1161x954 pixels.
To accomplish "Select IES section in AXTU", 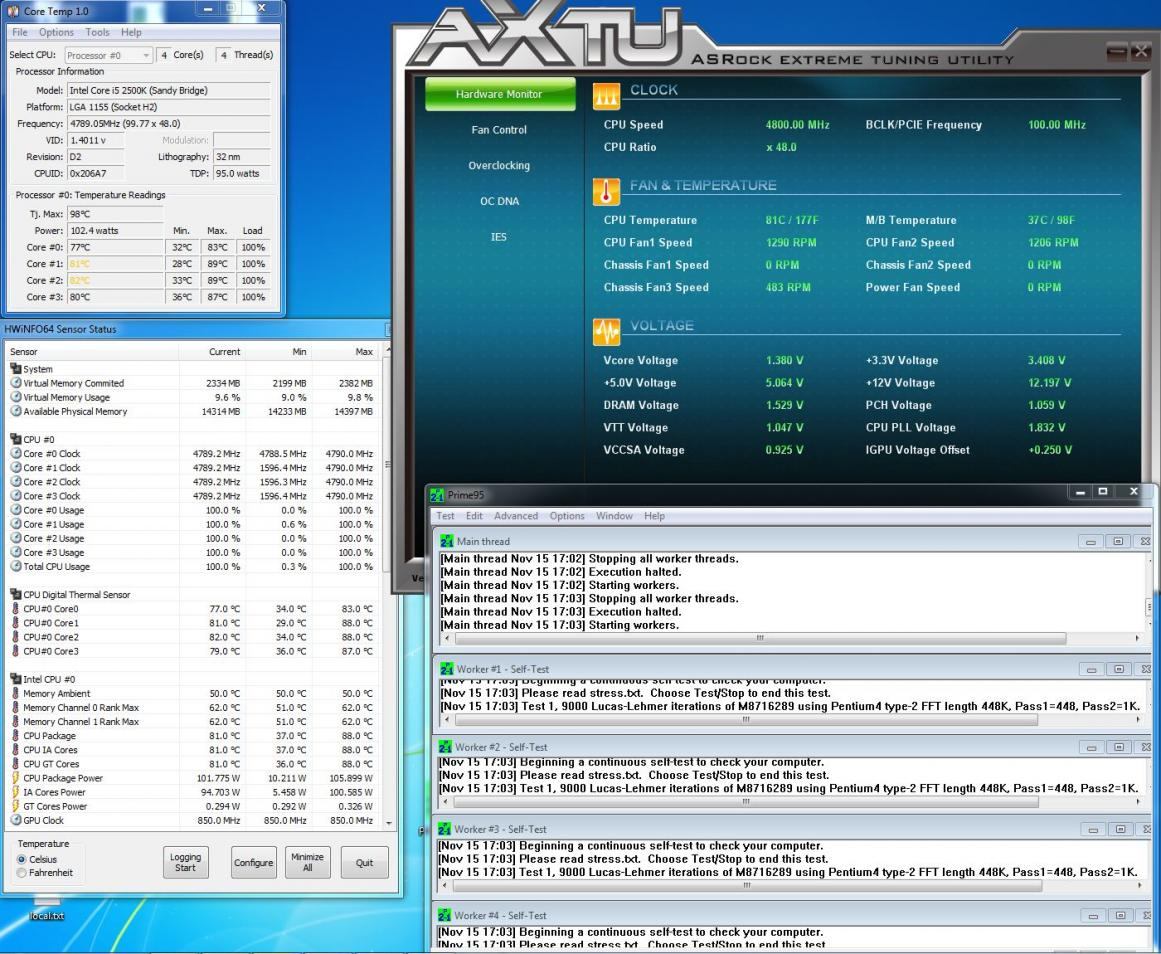I will (x=498, y=237).
